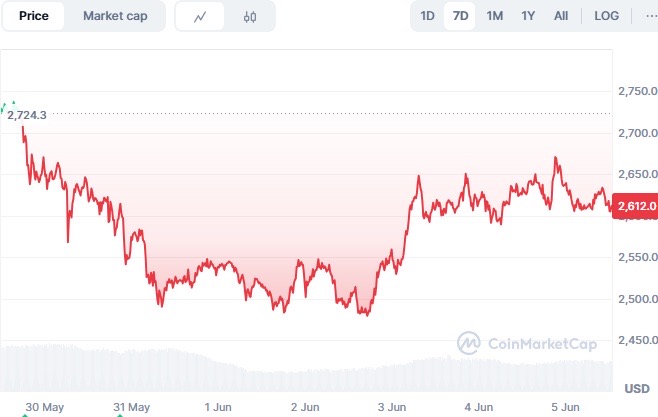The image size is (658, 417).
Task: Click the 3 Jun date label
Action: pos(392,407)
